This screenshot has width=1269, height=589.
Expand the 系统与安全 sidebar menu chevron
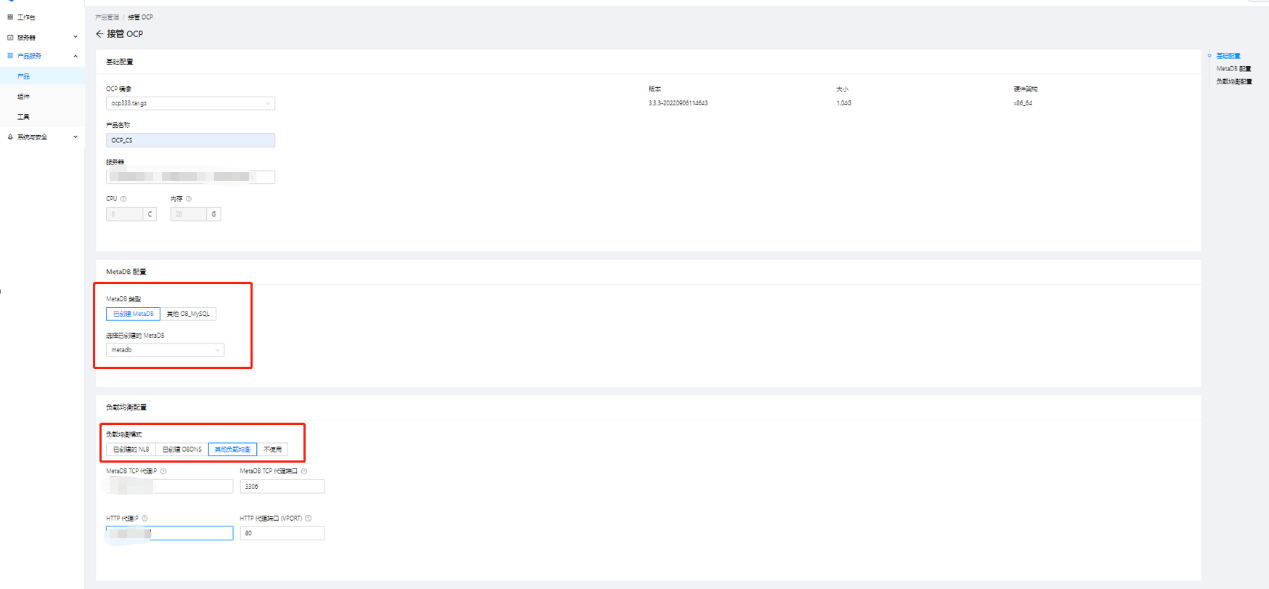click(x=76, y=137)
